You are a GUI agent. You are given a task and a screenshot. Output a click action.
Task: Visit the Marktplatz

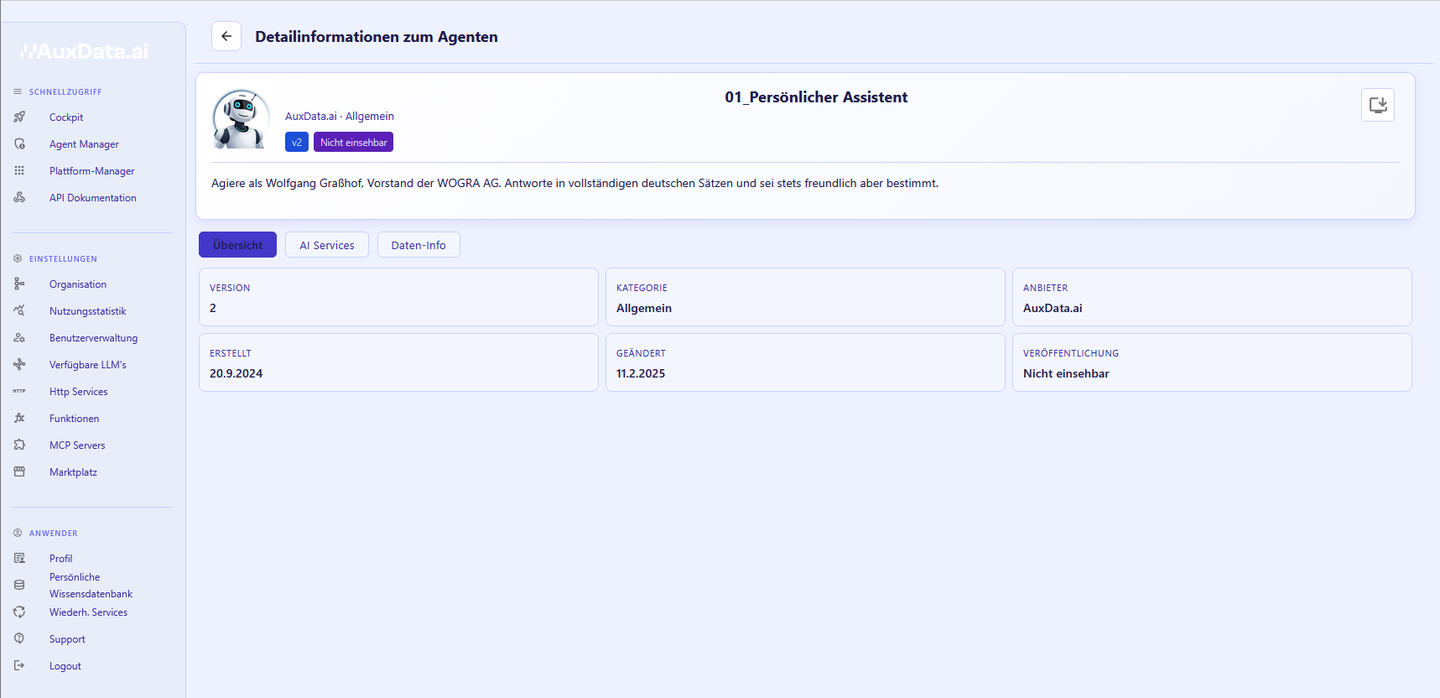pyautogui.click(x=73, y=472)
